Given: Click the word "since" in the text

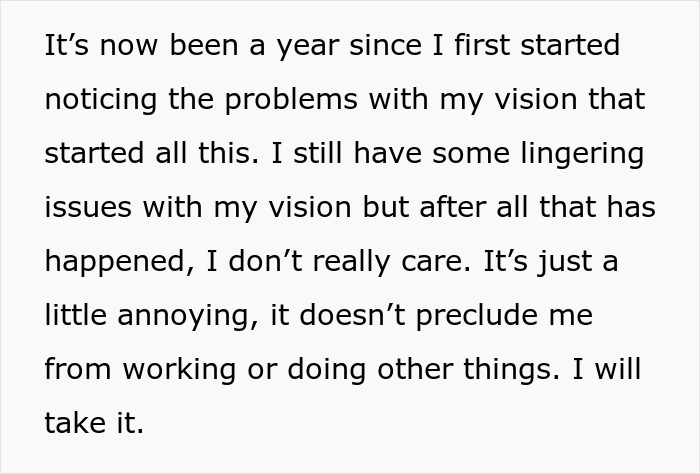Looking at the screenshot, I should pyautogui.click(x=385, y=45).
